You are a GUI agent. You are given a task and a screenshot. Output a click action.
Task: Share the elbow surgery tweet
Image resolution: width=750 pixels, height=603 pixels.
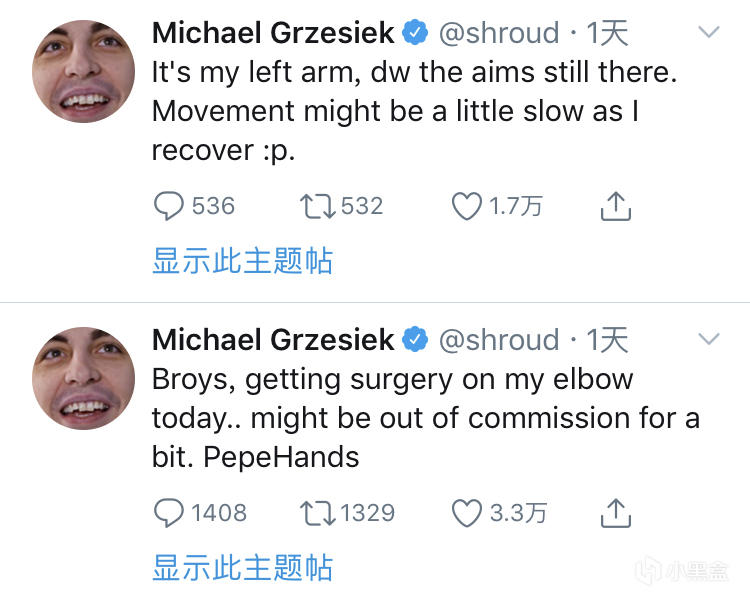(615, 513)
